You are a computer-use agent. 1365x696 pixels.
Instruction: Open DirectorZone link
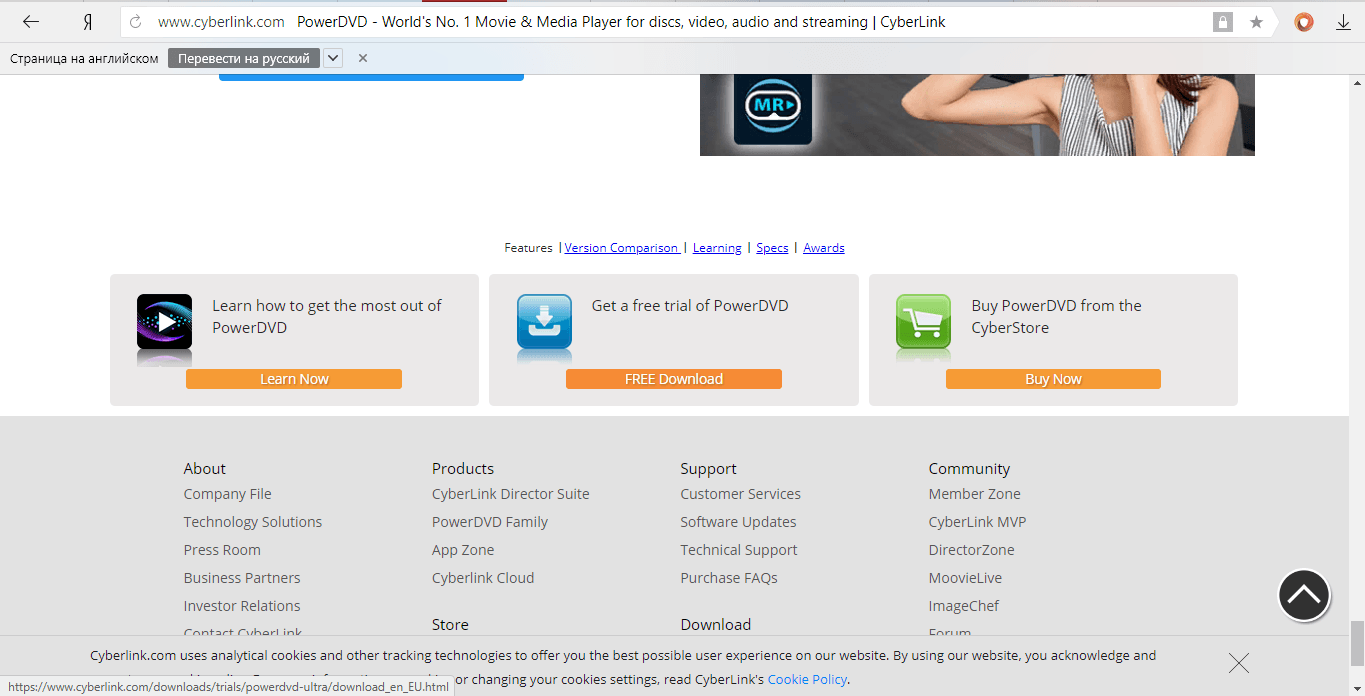coord(972,550)
